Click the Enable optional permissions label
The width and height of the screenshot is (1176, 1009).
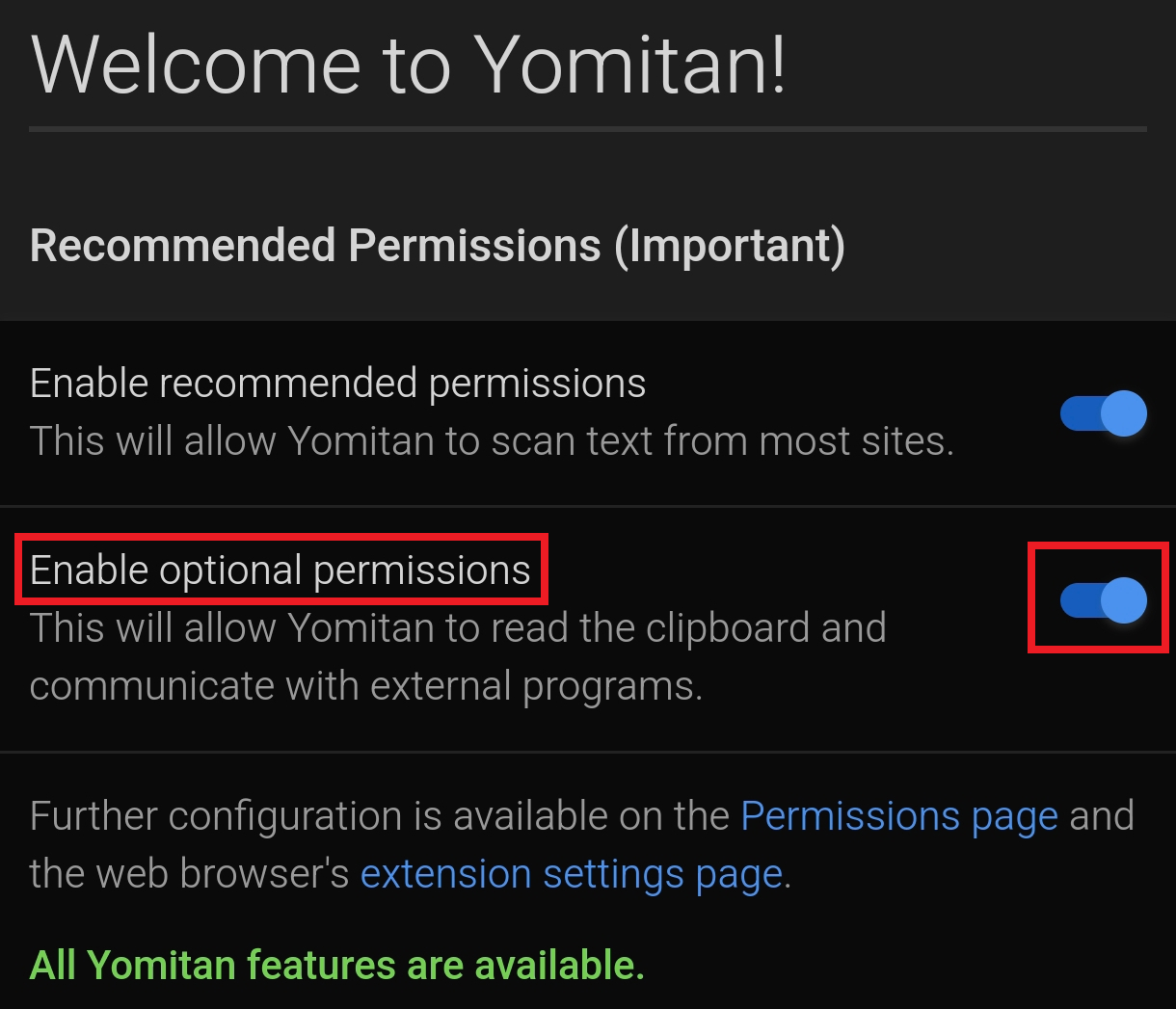pyautogui.click(x=280, y=570)
